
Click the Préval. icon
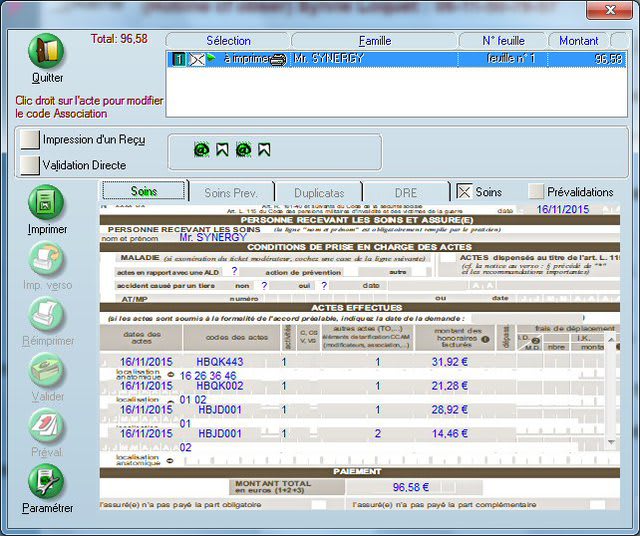(46, 426)
